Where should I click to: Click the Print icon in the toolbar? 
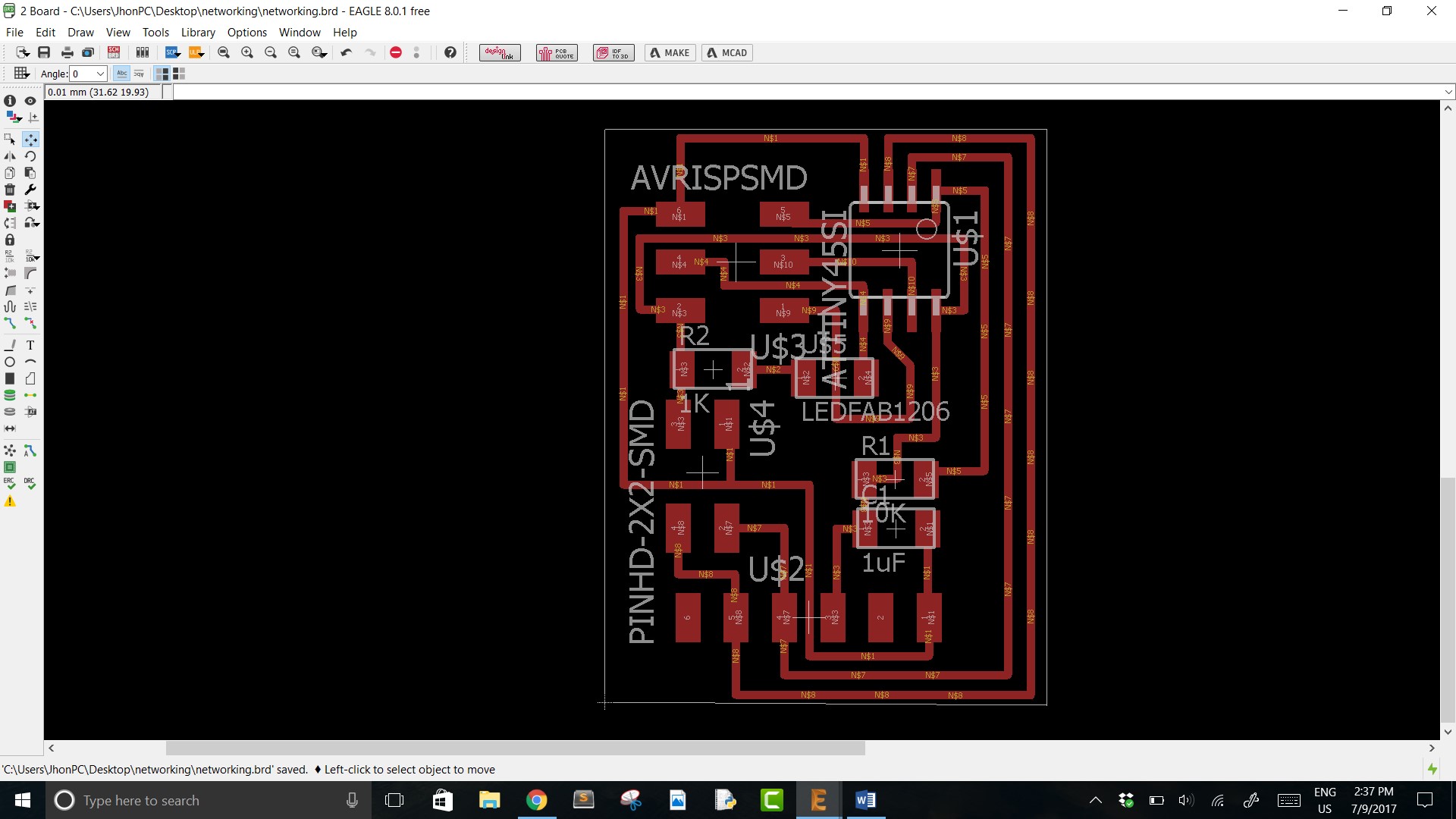[67, 52]
